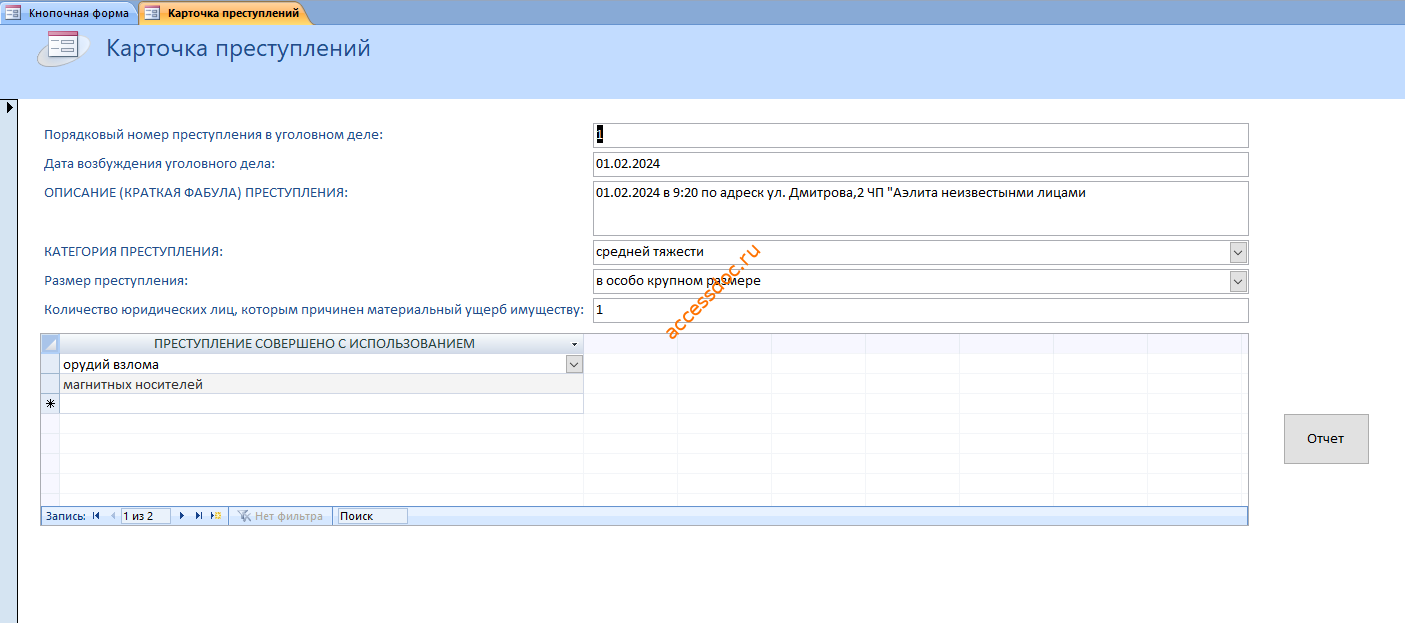Click the current record number box '1 из 2'
Screen dimensions: 1405x623
coord(146,516)
